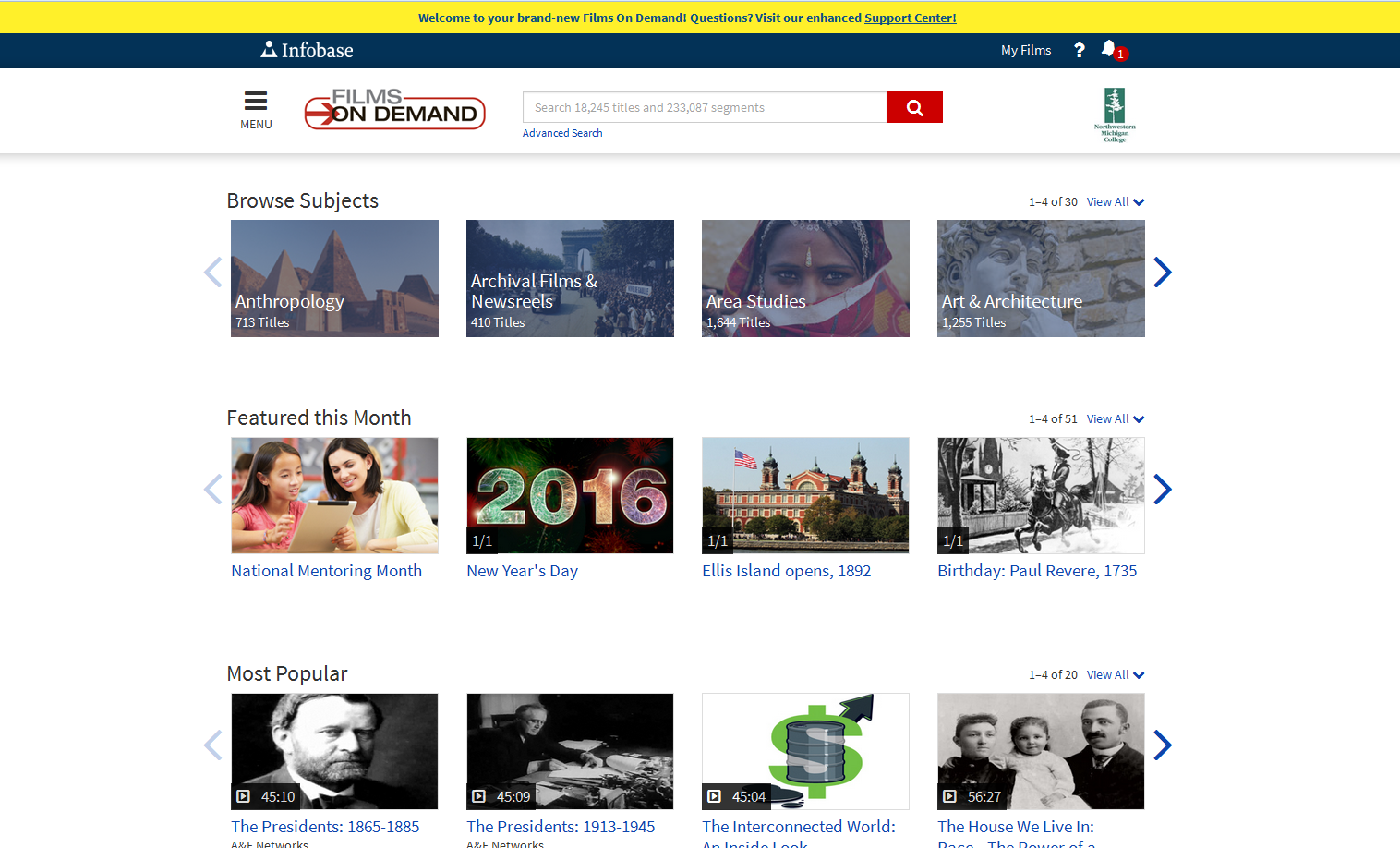The width and height of the screenshot is (1400, 848).
Task: Click the Infobase logo in the top bar
Action: point(307,50)
